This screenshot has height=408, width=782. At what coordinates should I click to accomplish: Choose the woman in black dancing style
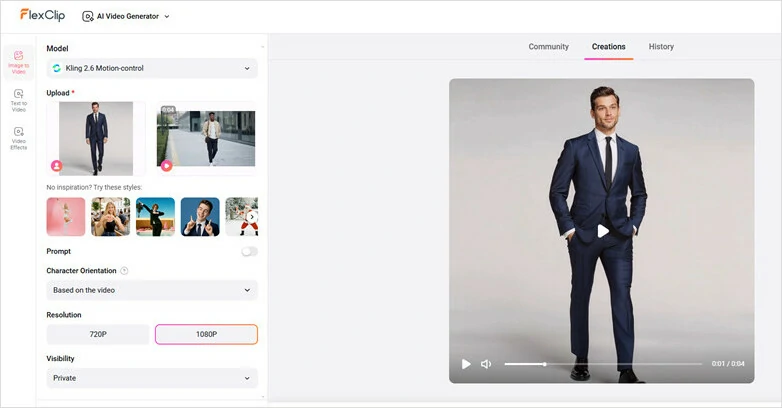click(156, 216)
